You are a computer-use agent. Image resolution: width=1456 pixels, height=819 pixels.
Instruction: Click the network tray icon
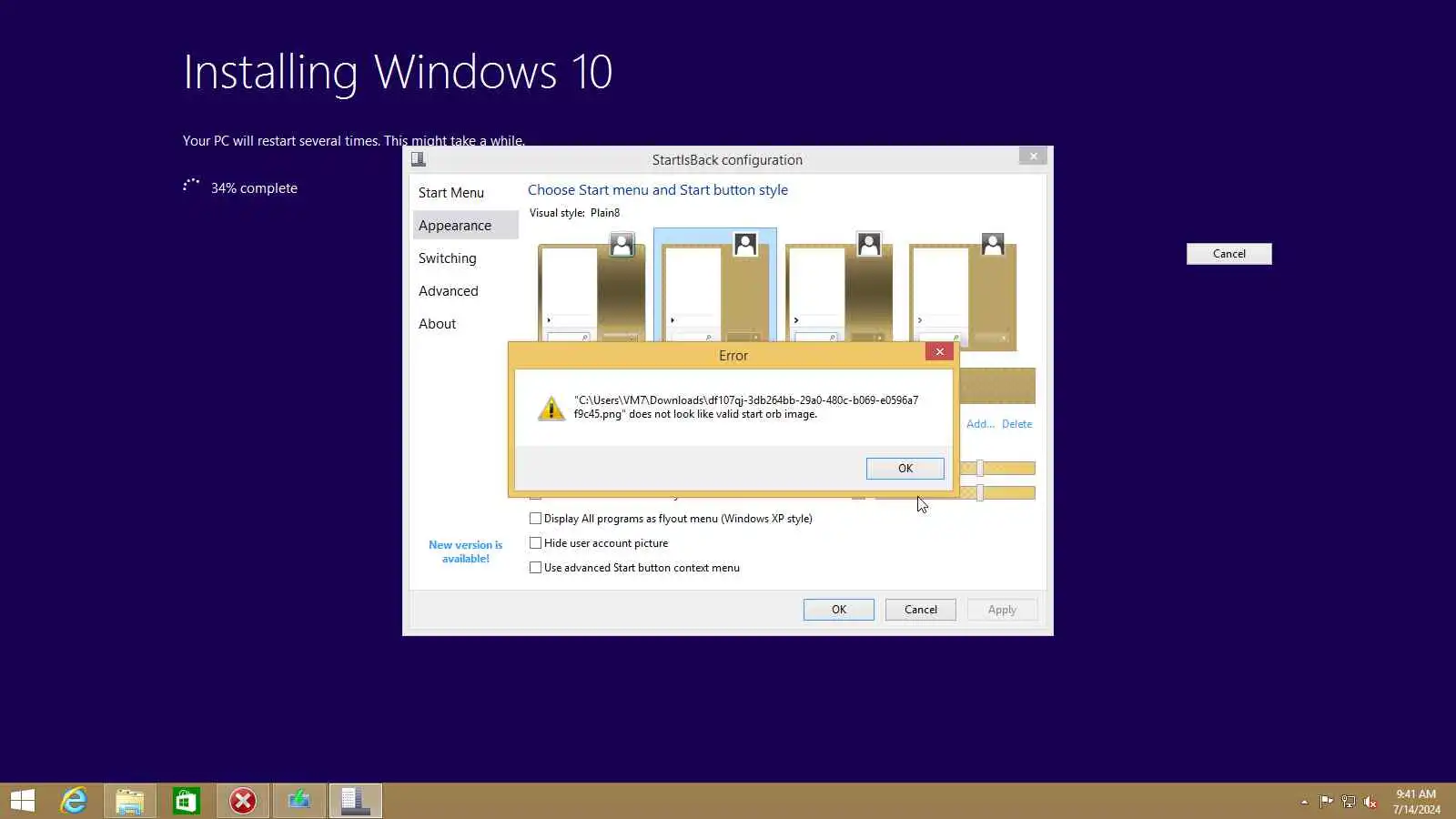click(x=1348, y=802)
